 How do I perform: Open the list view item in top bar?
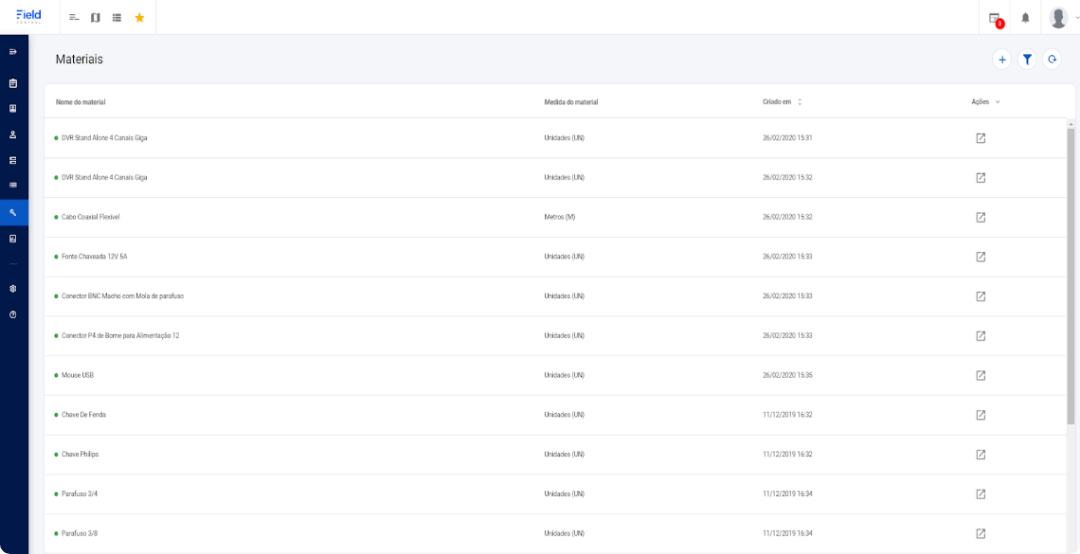(117, 18)
